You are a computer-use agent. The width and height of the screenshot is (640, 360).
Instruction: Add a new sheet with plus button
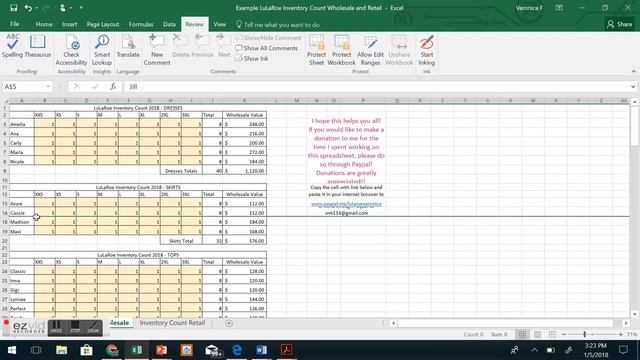click(229, 323)
